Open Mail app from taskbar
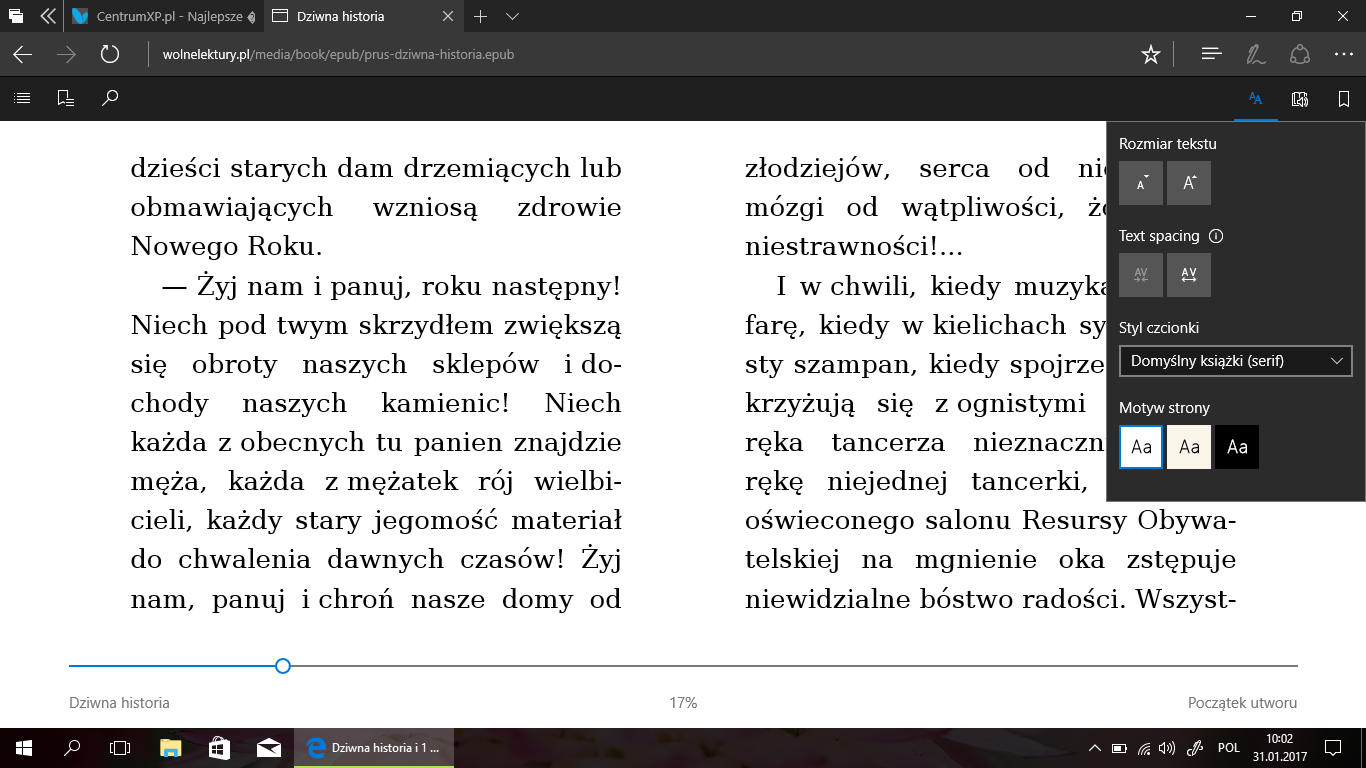The height and width of the screenshot is (768, 1366). 268,747
